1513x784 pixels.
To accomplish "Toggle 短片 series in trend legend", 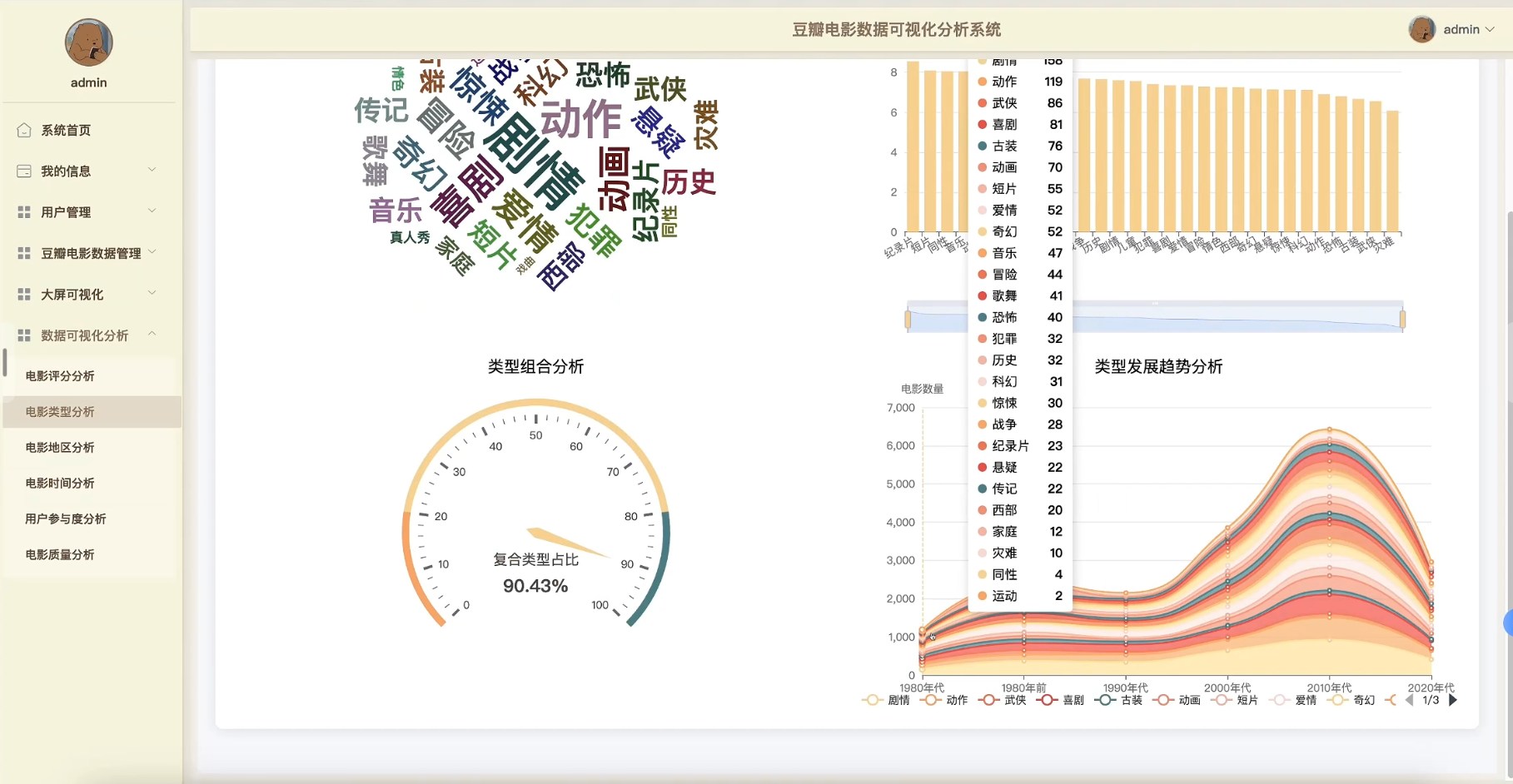I will tap(1235, 700).
